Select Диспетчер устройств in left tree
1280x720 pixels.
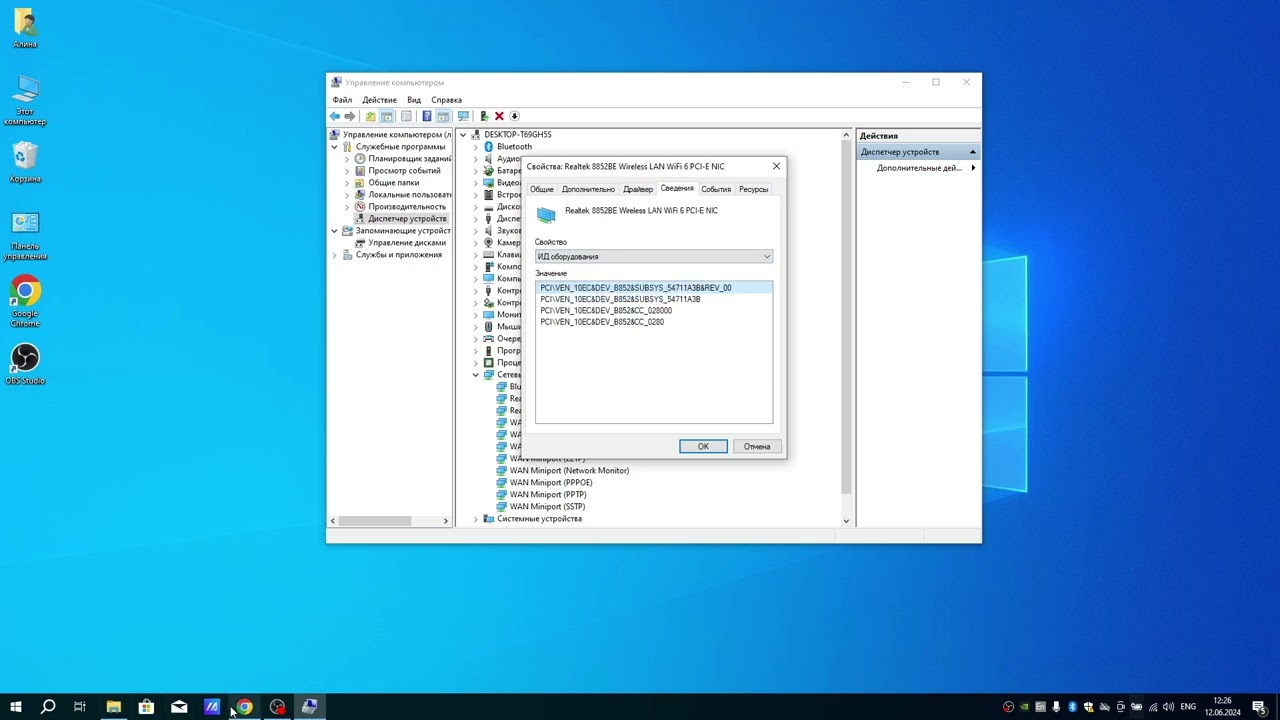coord(407,218)
